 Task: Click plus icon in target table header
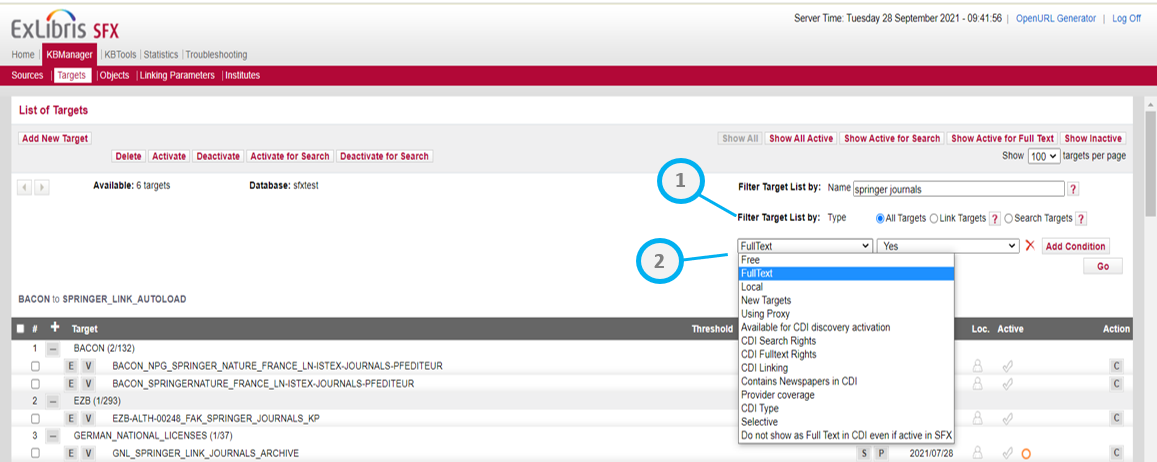click(55, 328)
